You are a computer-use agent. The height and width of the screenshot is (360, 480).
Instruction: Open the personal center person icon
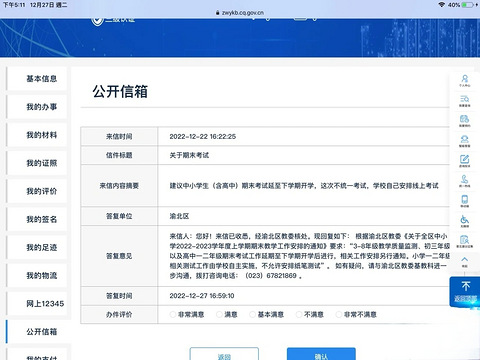[465, 80]
